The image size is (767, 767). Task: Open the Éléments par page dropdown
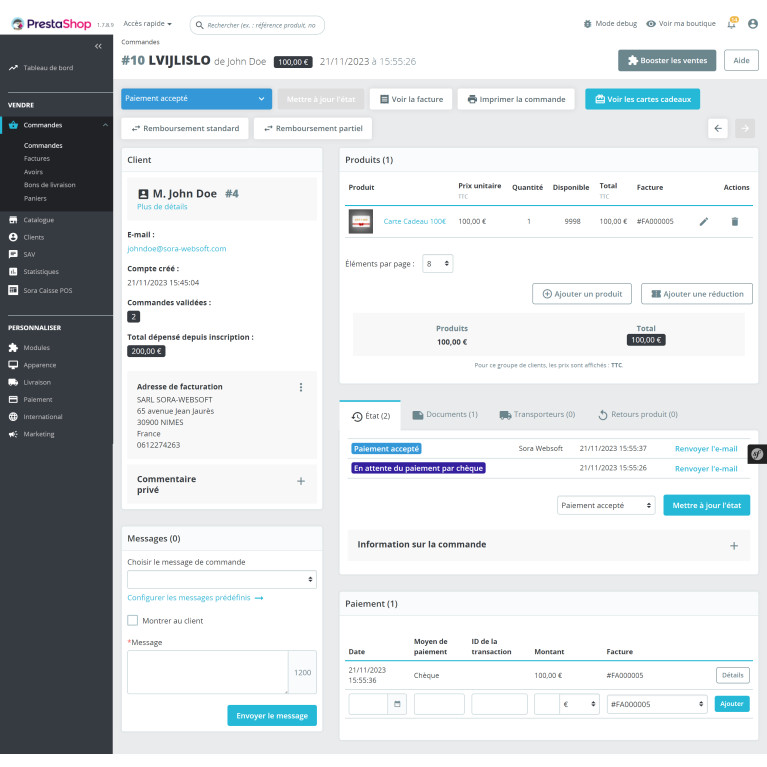[x=437, y=264]
